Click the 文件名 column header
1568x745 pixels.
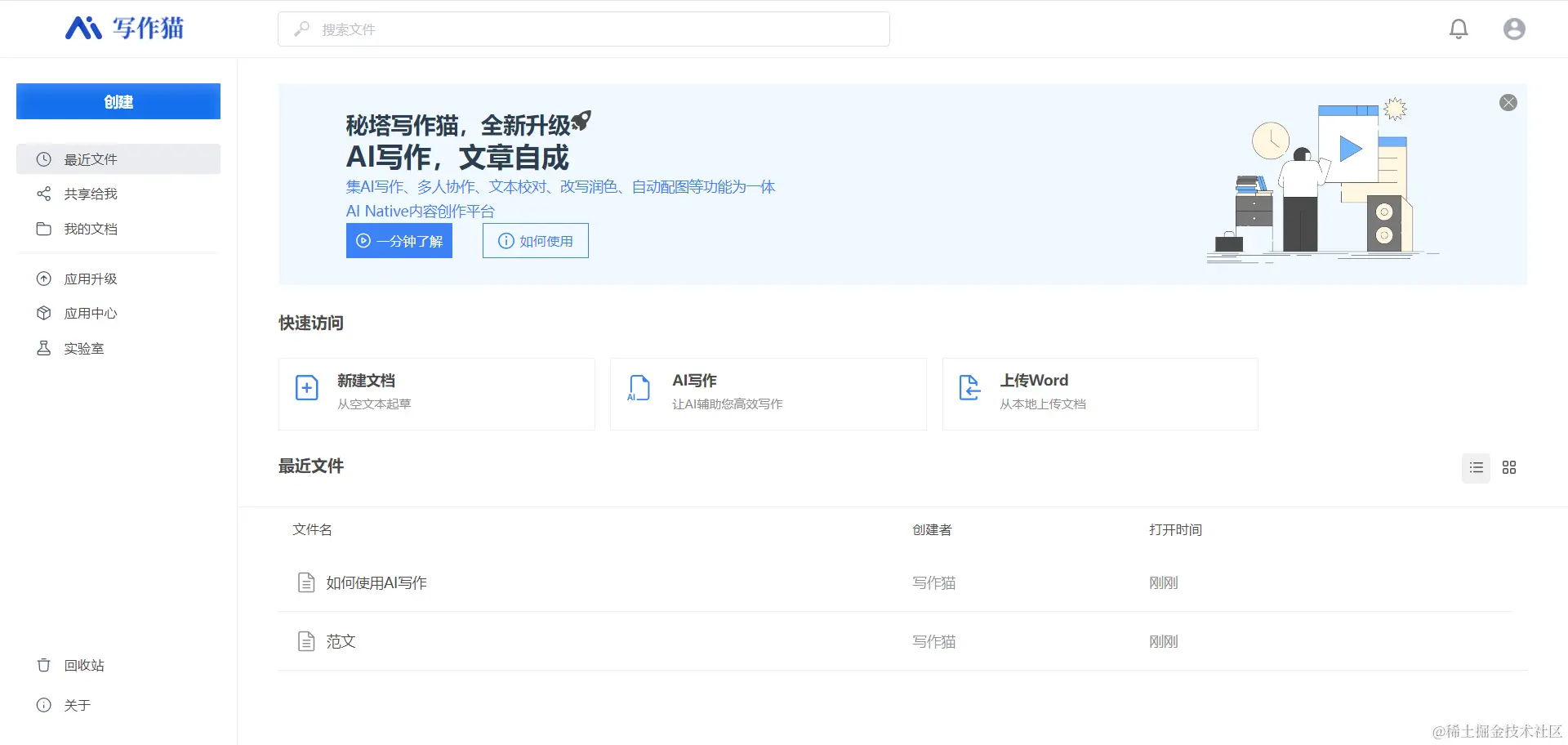click(312, 529)
